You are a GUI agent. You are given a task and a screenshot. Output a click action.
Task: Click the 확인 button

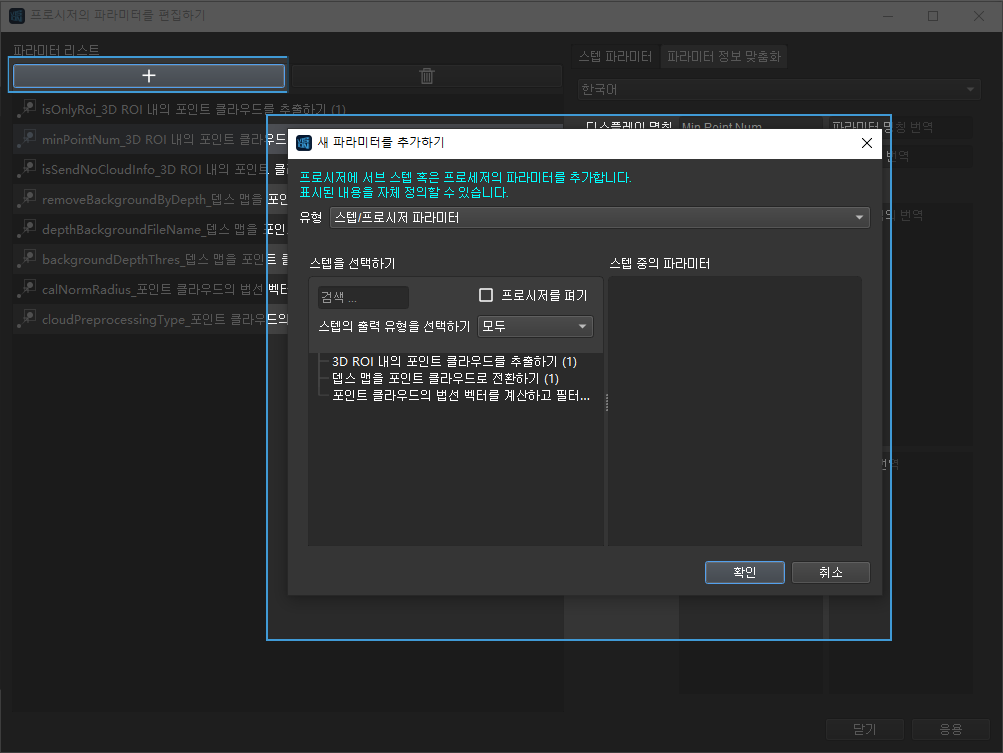coord(745,573)
